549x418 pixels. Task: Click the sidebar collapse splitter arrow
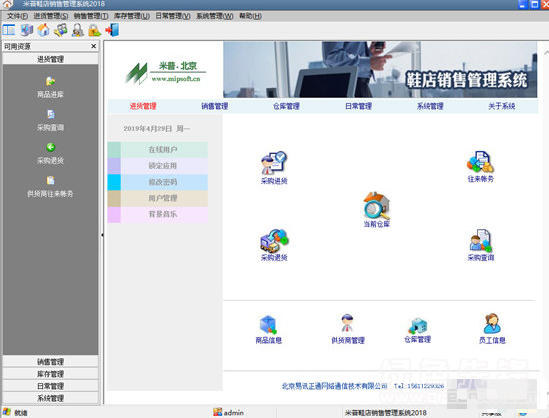click(102, 235)
